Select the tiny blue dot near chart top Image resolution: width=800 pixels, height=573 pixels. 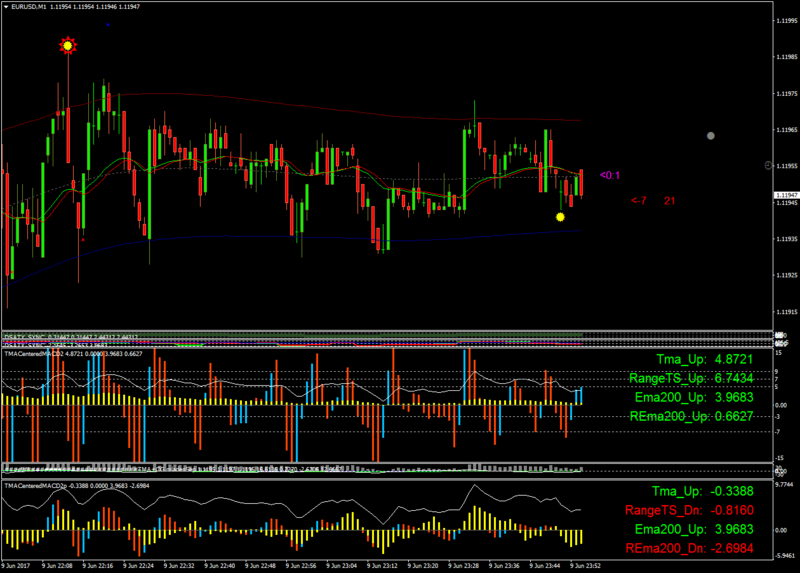108,24
